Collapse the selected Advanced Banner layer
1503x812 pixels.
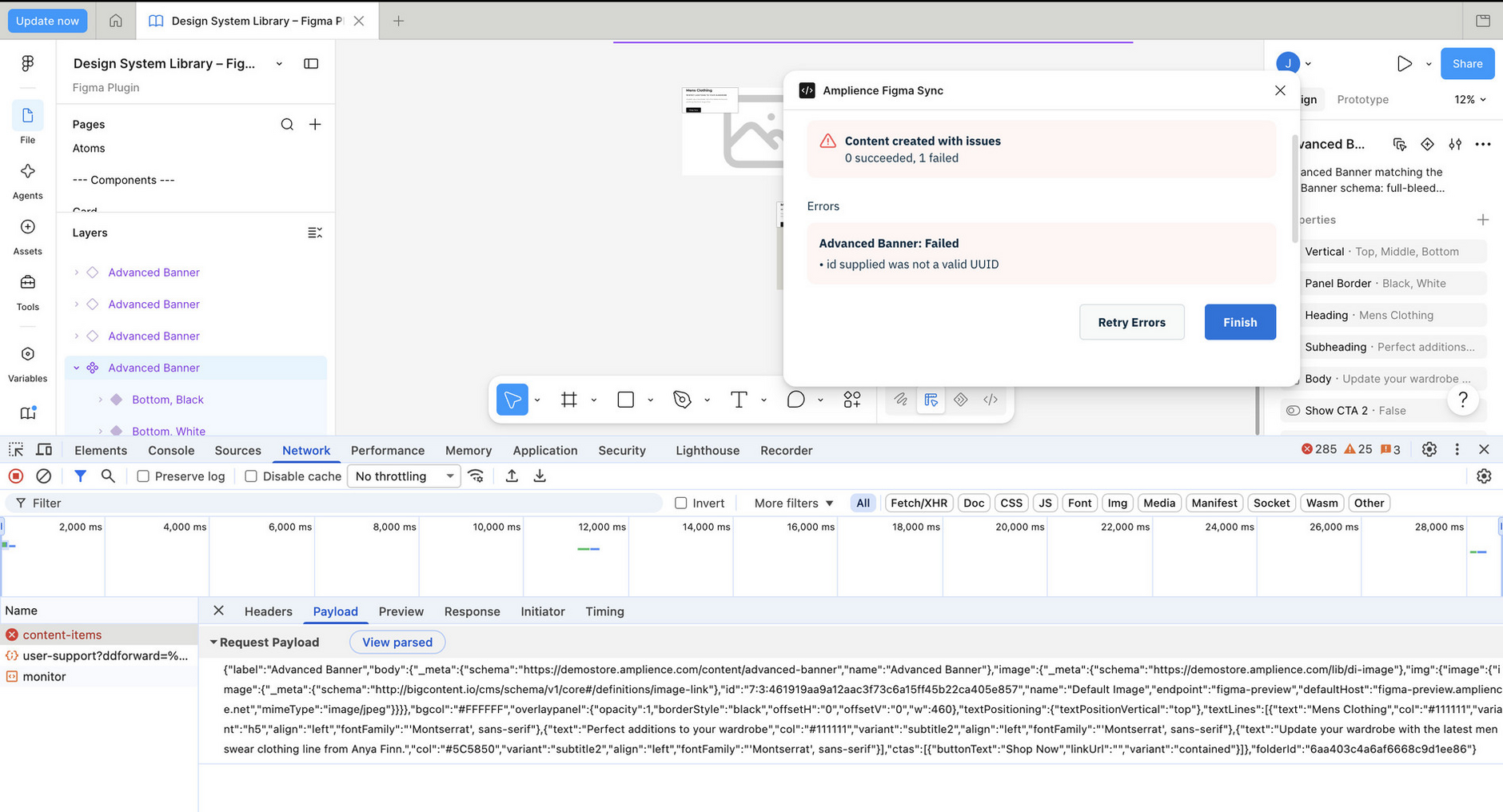point(77,368)
